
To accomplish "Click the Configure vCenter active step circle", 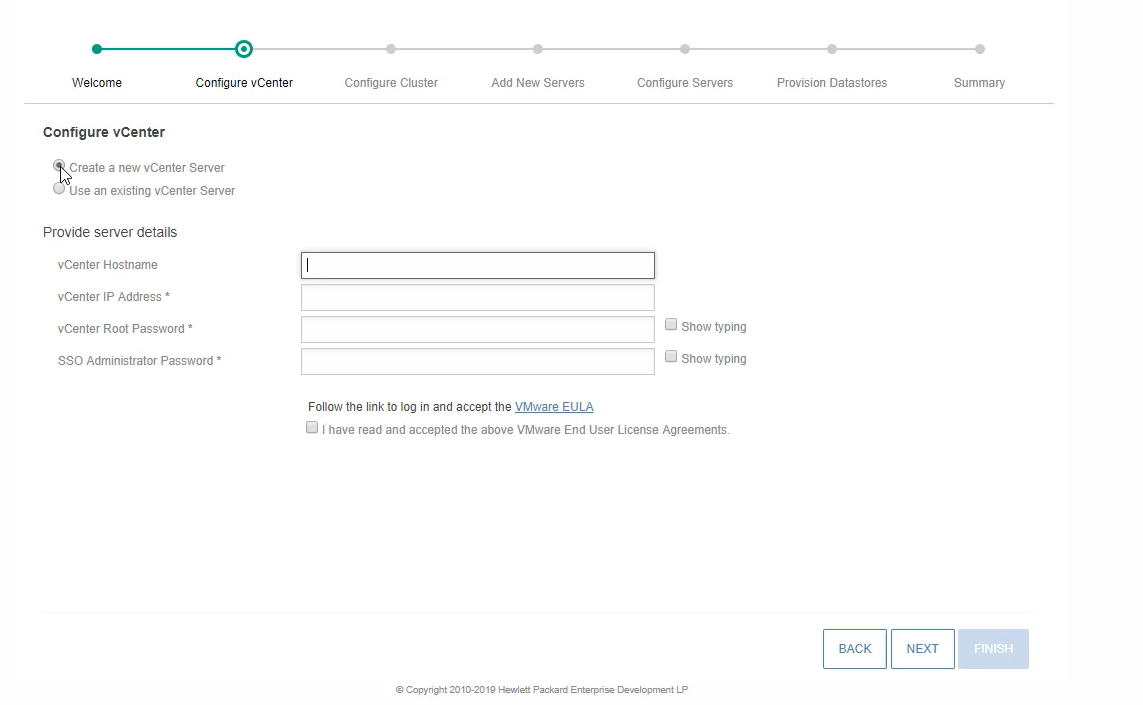I will pos(244,49).
